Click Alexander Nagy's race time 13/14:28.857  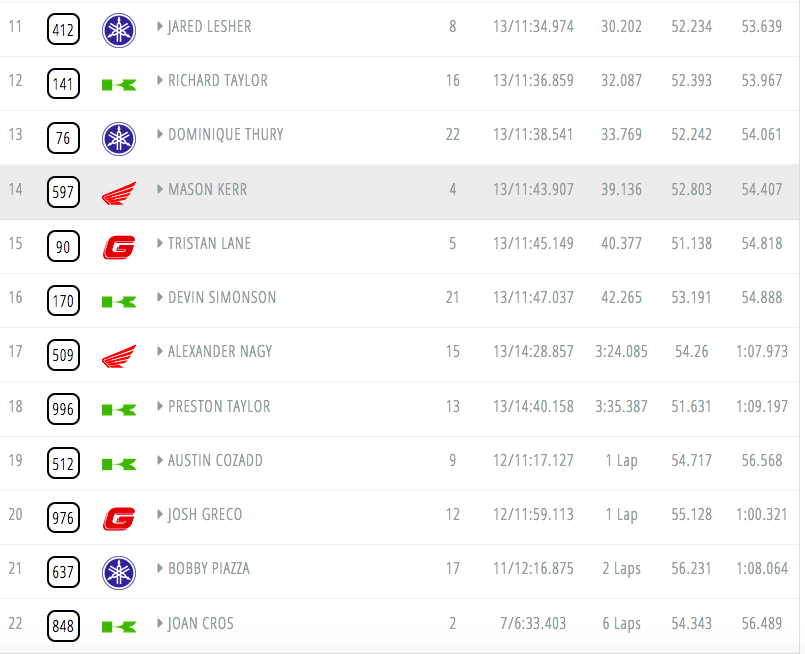[x=533, y=352]
